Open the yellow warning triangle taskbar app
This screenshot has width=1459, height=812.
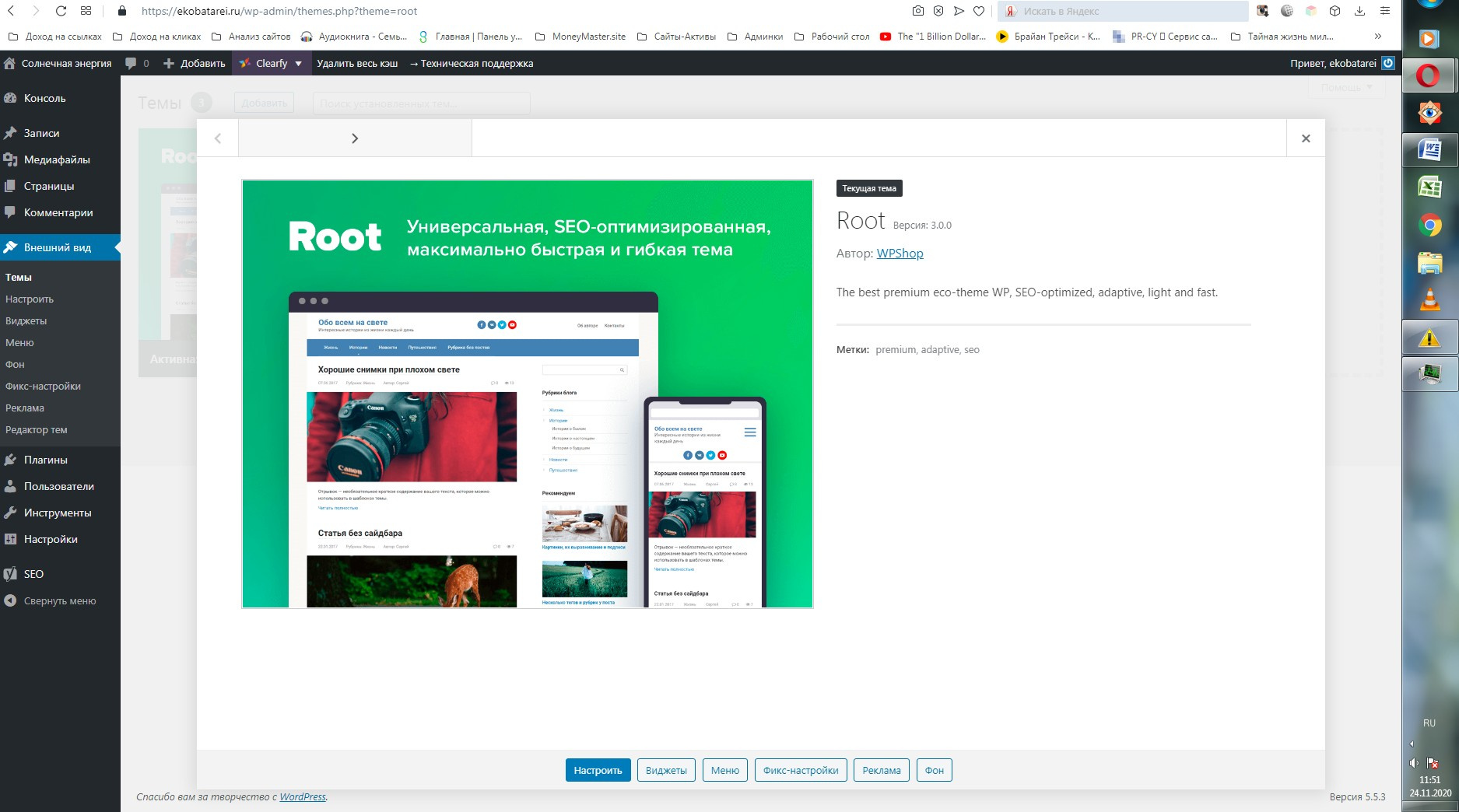click(1429, 338)
